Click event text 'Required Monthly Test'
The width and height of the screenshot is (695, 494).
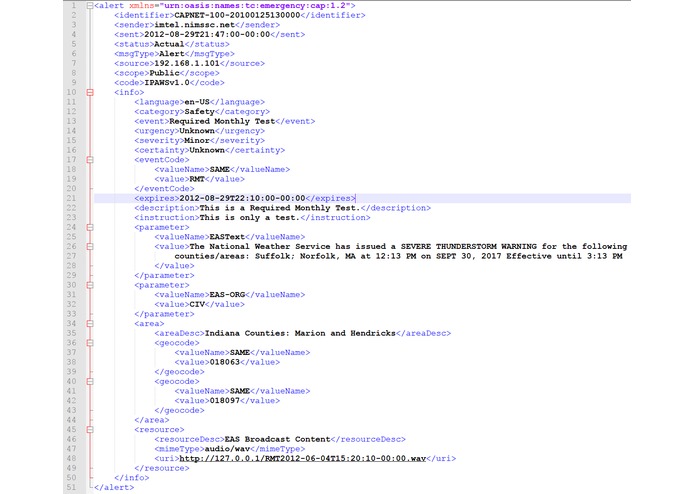222,121
